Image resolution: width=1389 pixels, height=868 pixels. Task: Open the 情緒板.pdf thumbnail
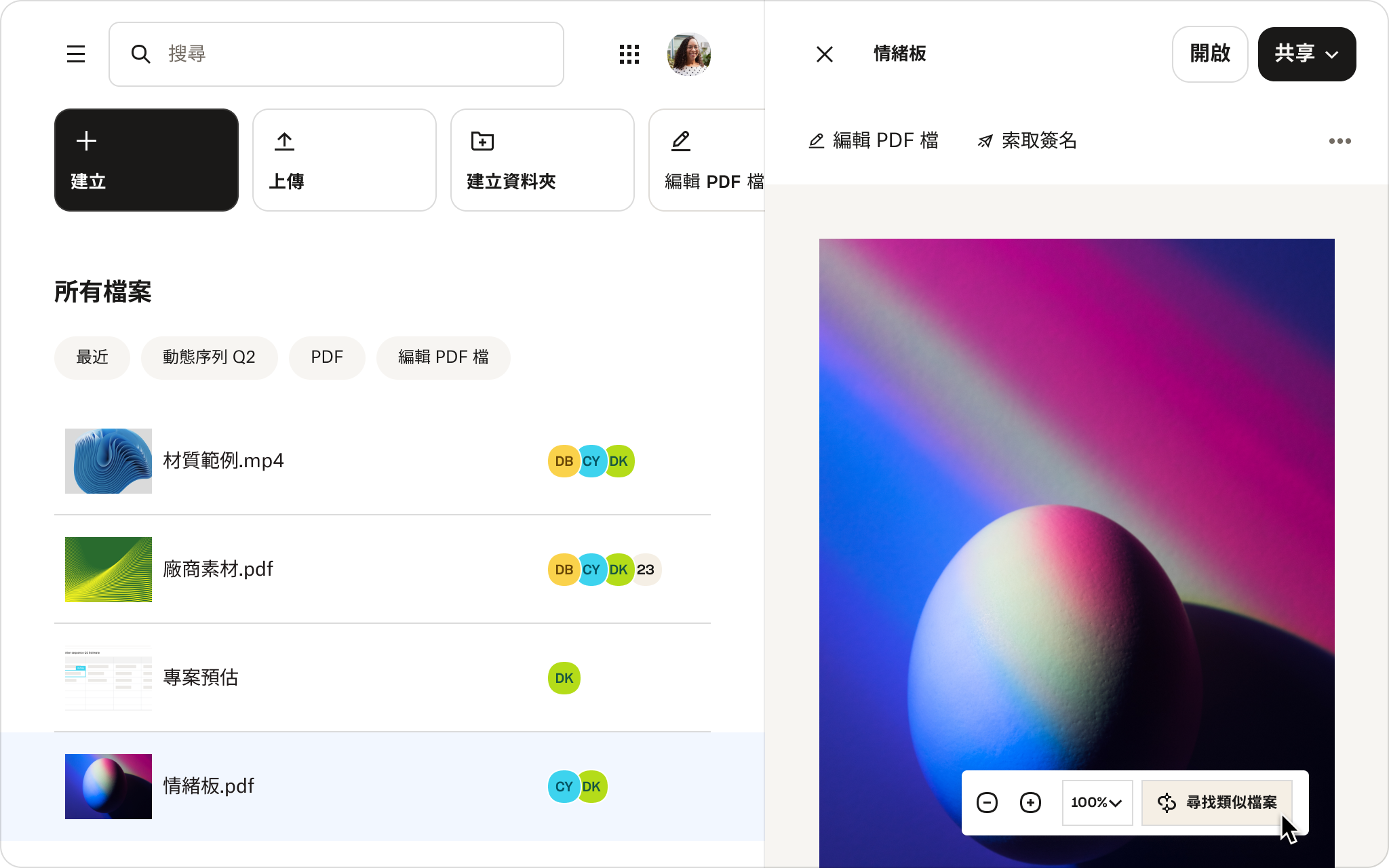click(109, 787)
